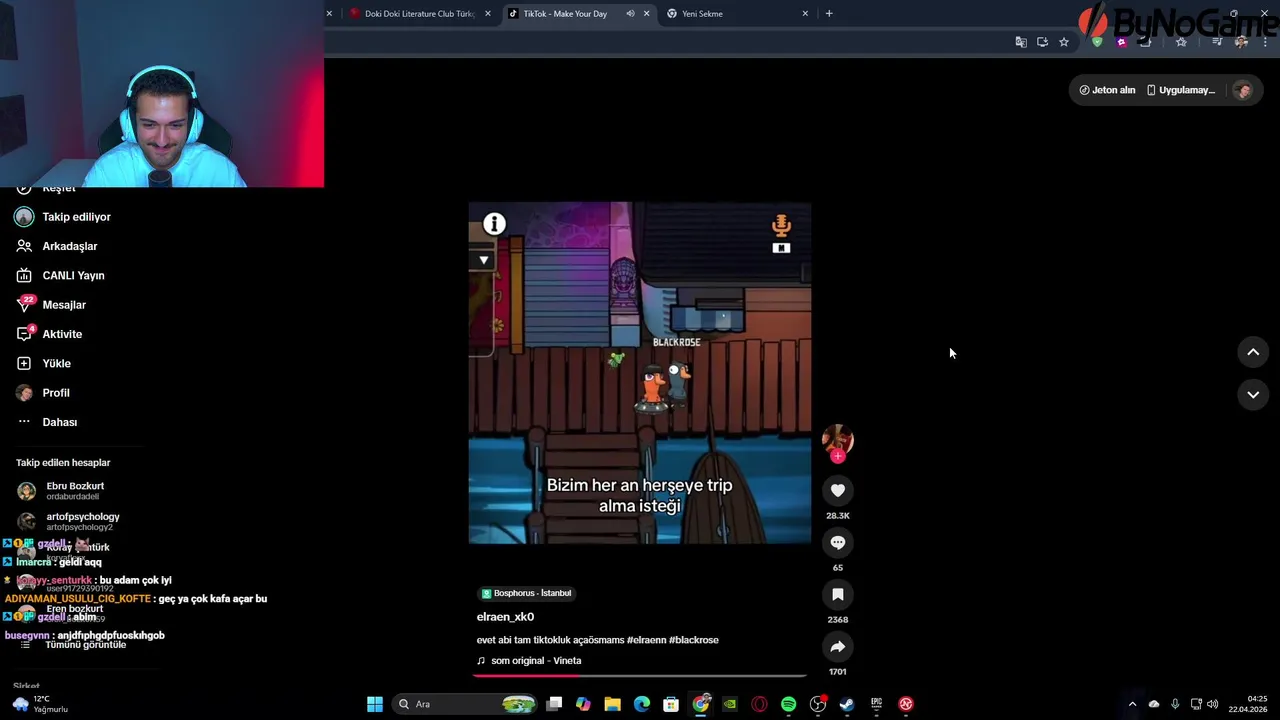1280x720 pixels.
Task: Click the #blackrose hashtag
Action: click(694, 640)
